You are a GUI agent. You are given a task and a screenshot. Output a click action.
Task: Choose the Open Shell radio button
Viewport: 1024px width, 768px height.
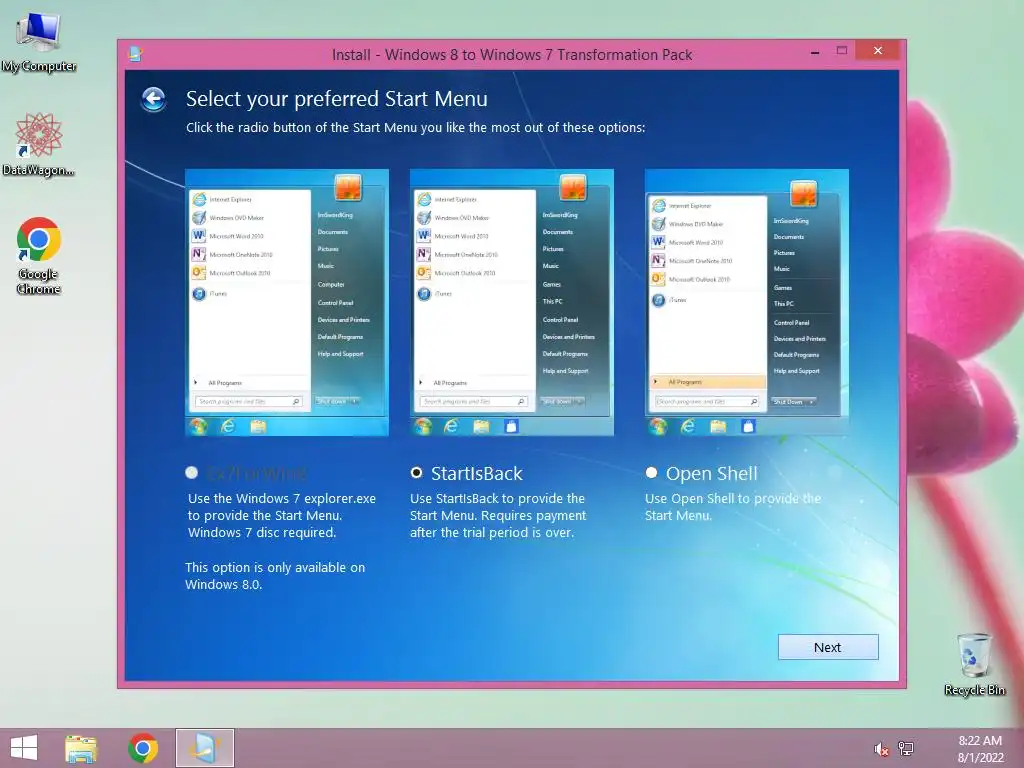pos(651,472)
